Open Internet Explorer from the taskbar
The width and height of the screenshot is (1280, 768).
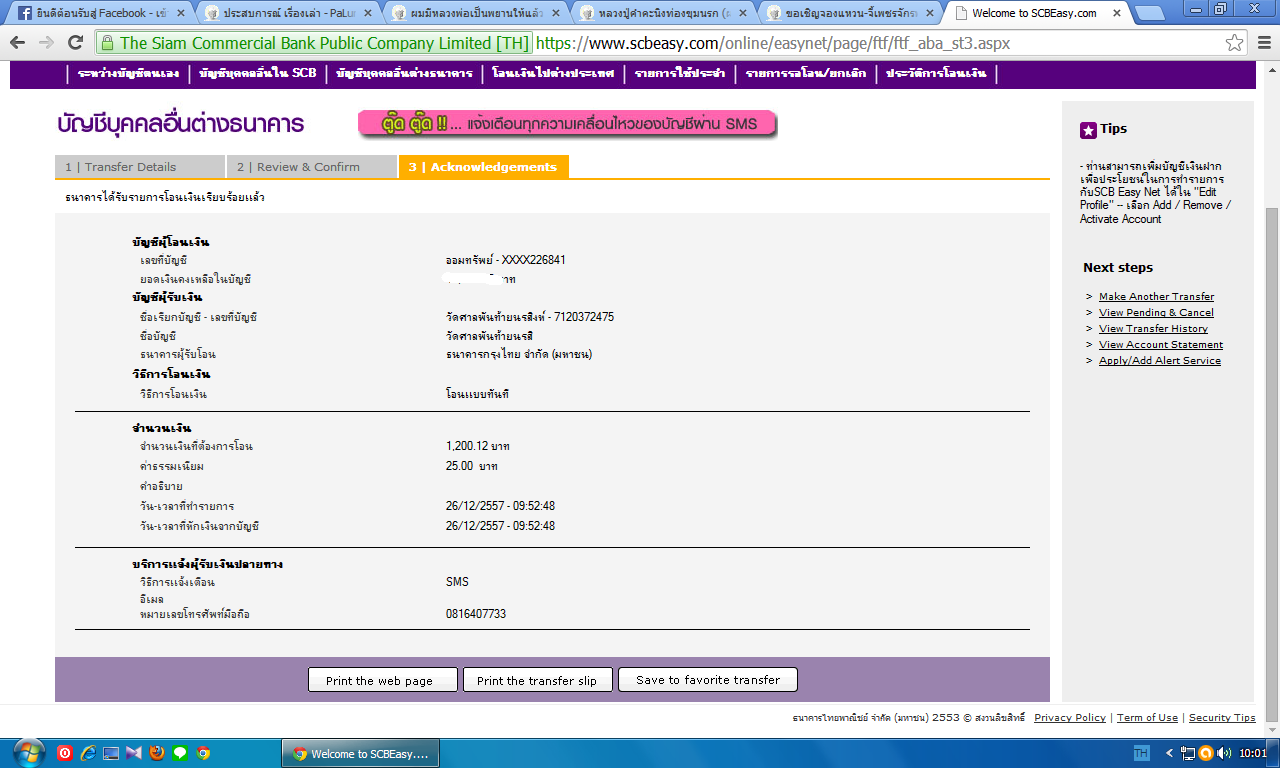click(88, 753)
